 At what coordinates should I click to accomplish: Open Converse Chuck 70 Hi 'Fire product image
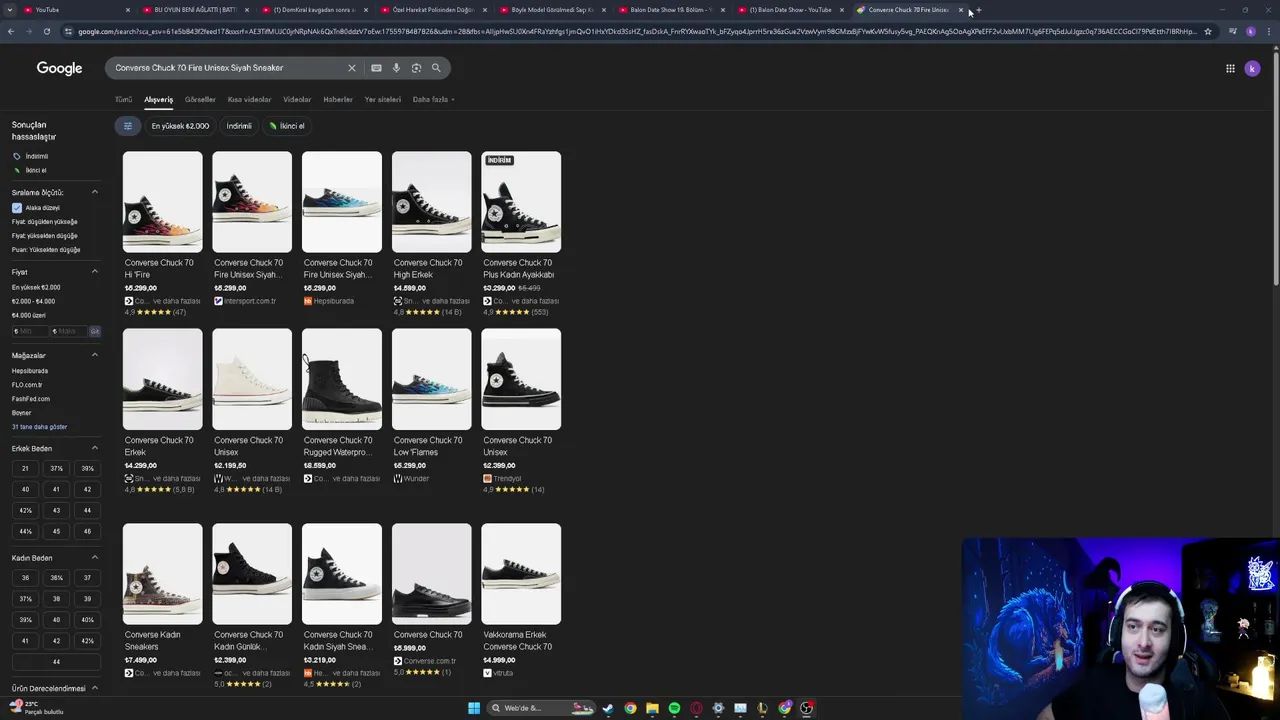[x=162, y=202]
